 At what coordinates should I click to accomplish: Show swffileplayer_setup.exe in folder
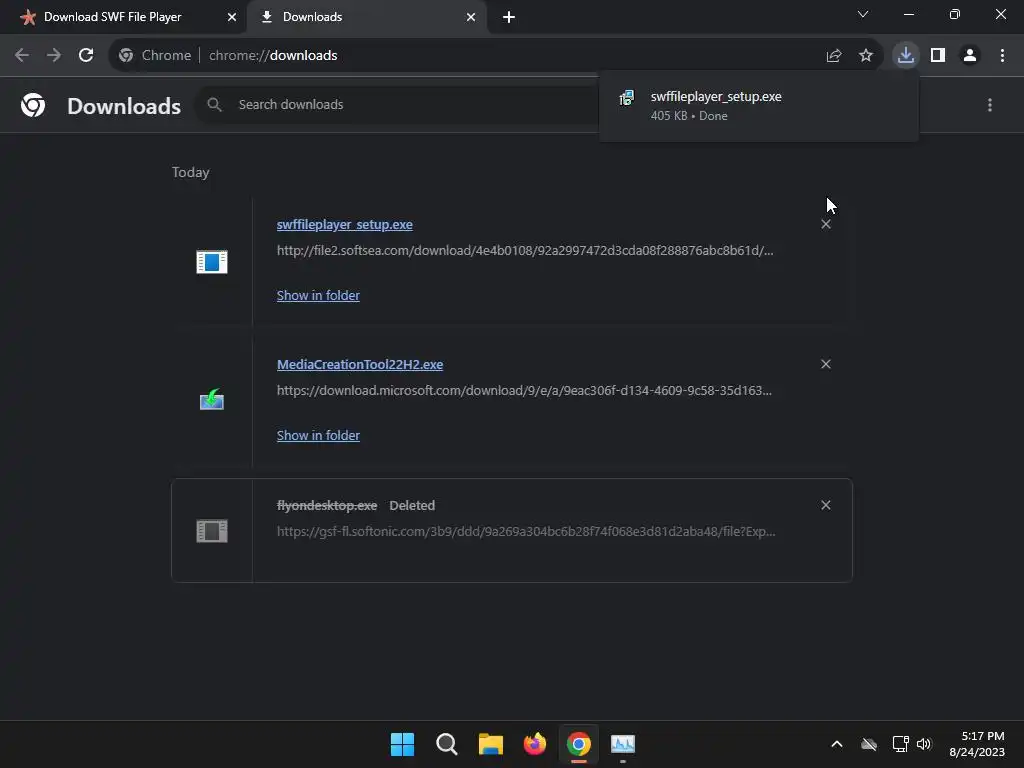pyautogui.click(x=318, y=295)
